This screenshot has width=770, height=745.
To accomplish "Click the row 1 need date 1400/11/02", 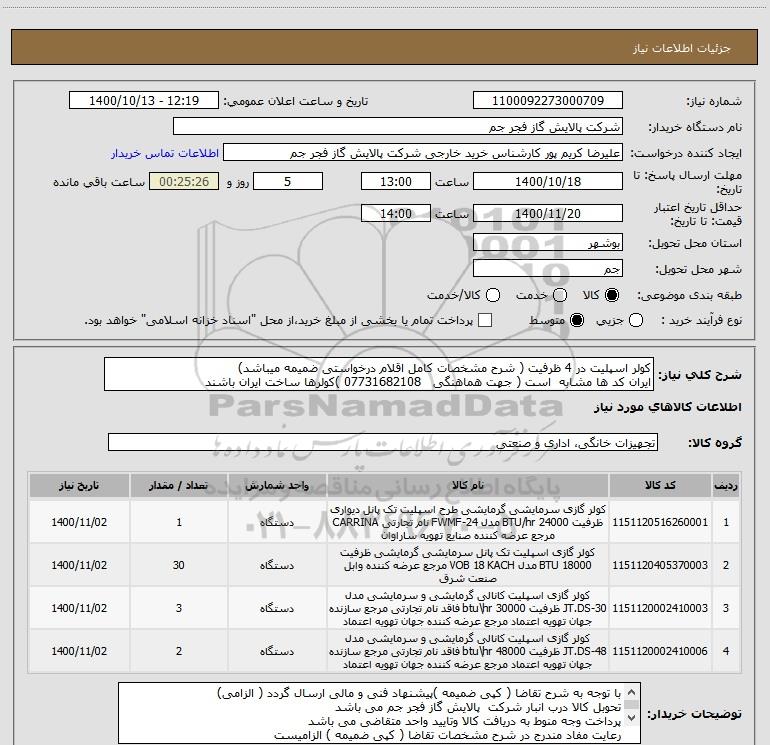I will point(79,522).
